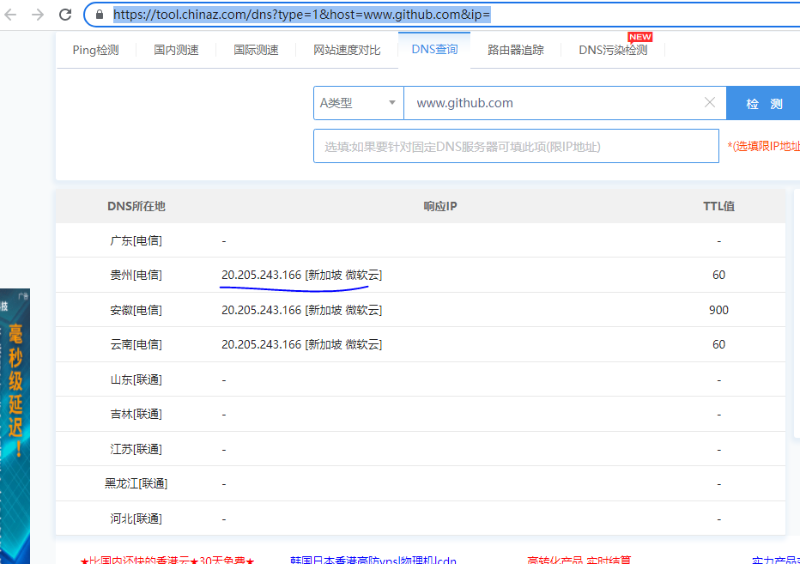The image size is (800, 564).
Task: Switch to the 国际测速 tab
Action: tap(256, 50)
